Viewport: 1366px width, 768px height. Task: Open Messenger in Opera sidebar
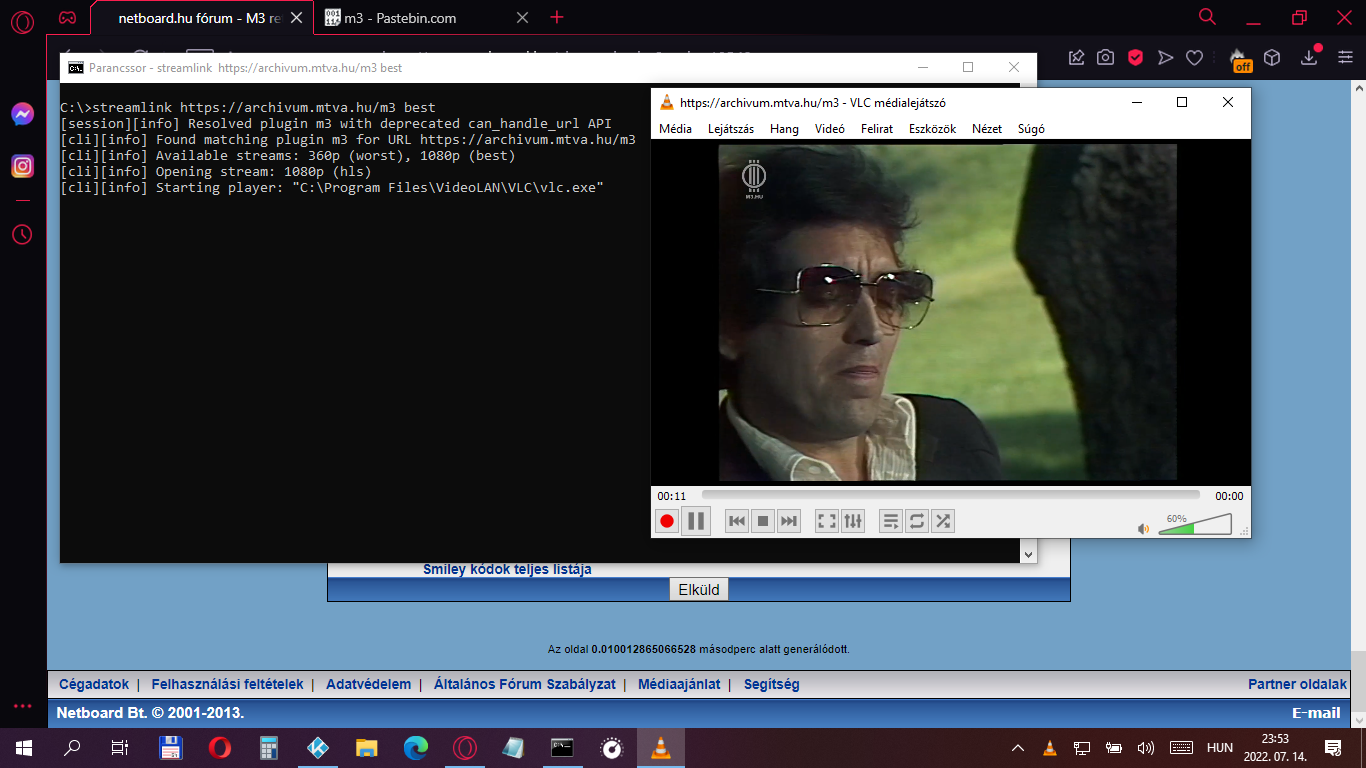click(22, 114)
